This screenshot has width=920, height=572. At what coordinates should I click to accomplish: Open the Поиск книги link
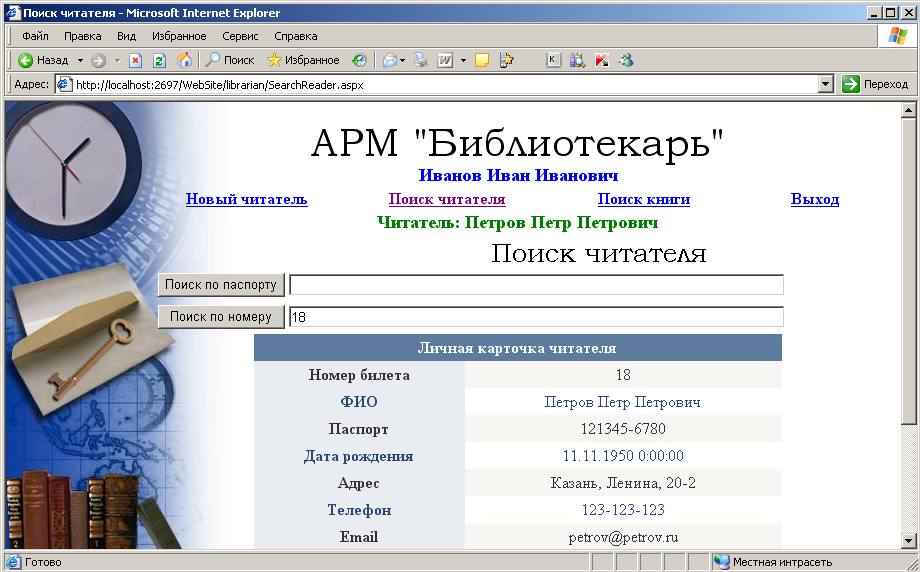[x=644, y=199]
